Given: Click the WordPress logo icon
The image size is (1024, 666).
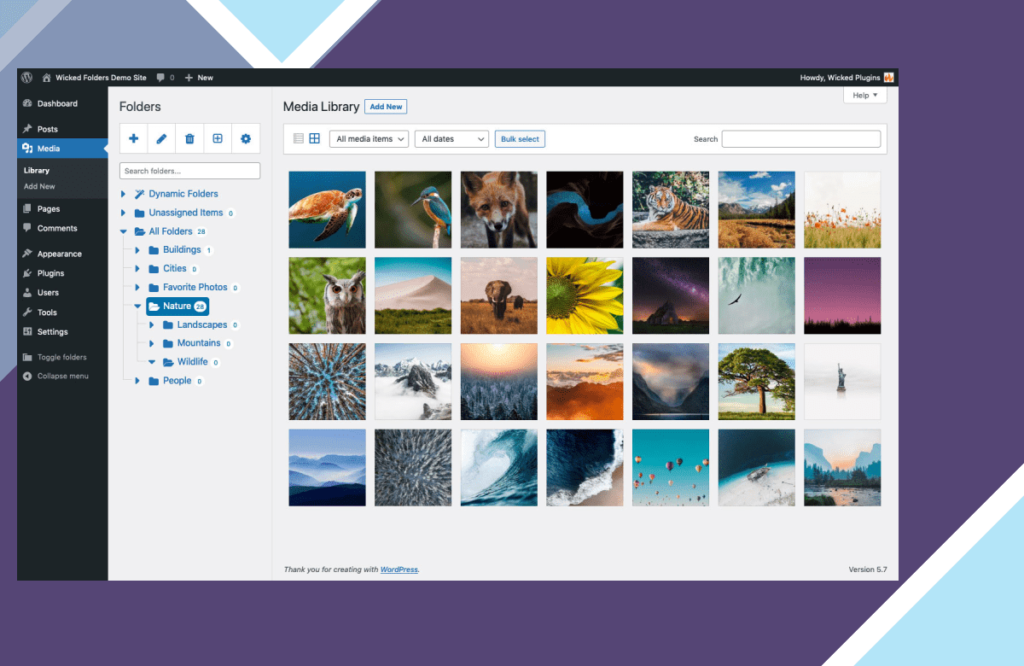Looking at the screenshot, I should [27, 77].
